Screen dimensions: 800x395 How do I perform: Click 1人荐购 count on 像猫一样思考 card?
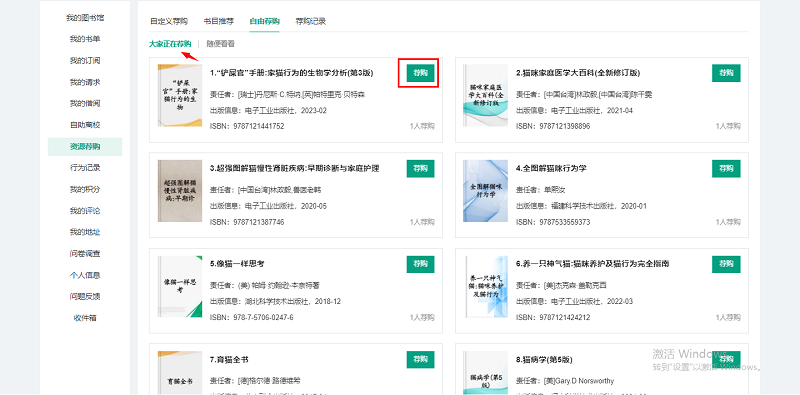422,317
